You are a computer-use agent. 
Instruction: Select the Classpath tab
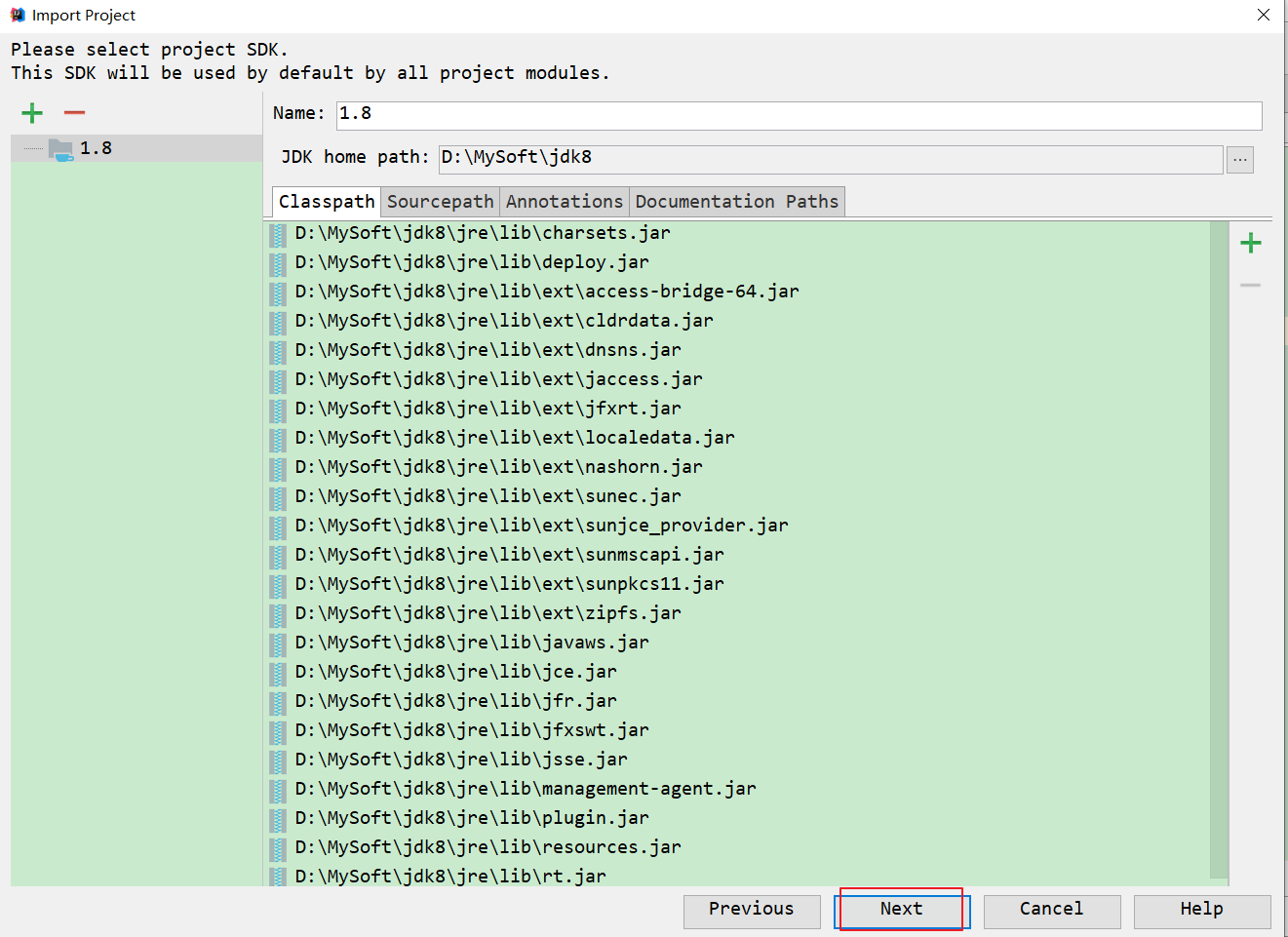326,202
